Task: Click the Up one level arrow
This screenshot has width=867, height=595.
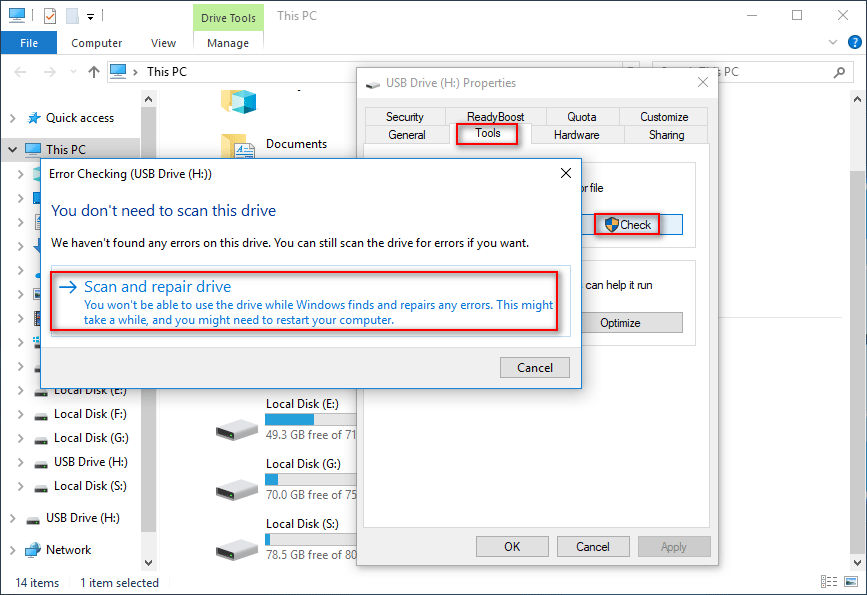Action: (x=94, y=72)
